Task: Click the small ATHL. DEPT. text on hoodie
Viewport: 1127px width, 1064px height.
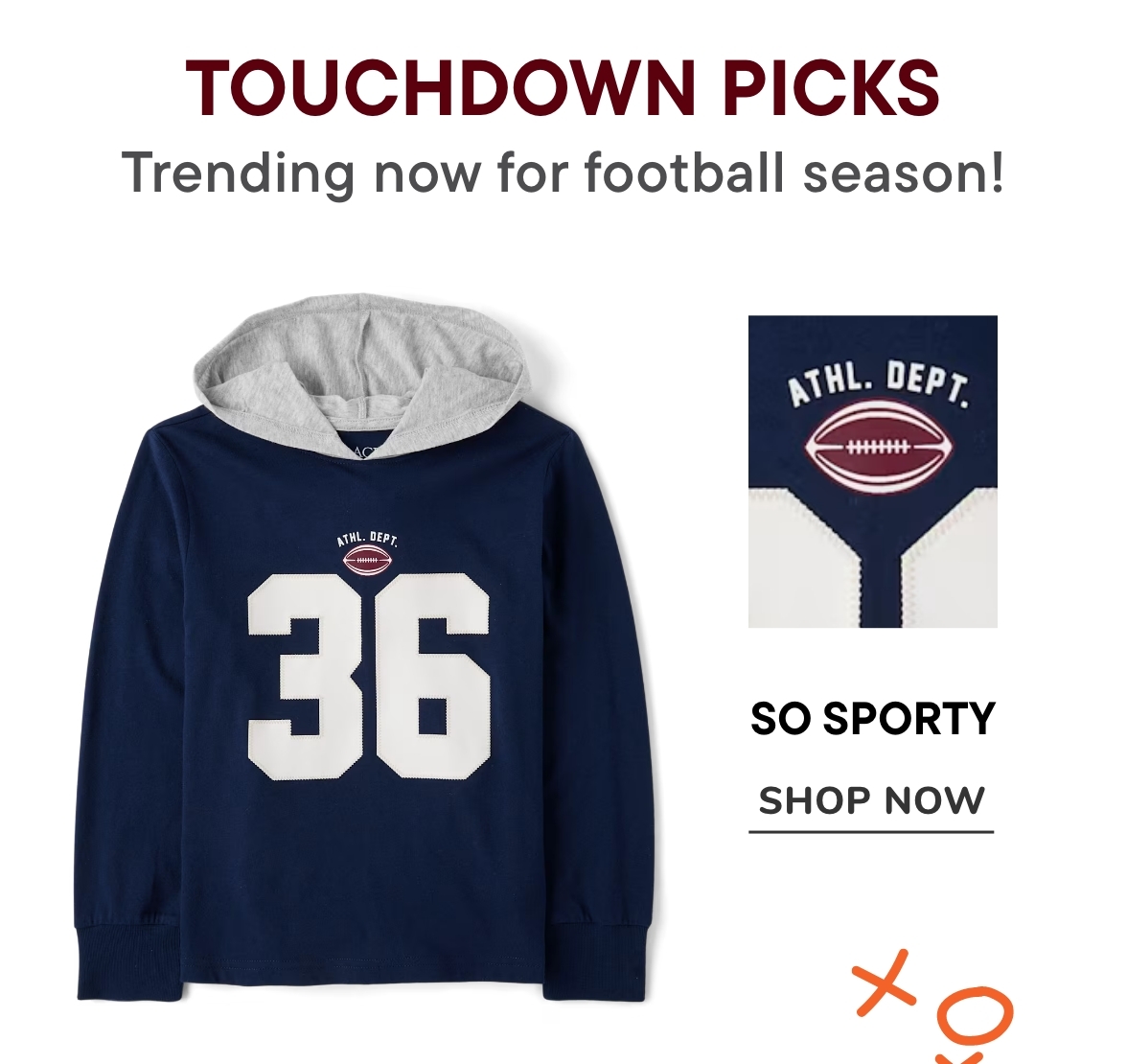Action: click(x=367, y=540)
